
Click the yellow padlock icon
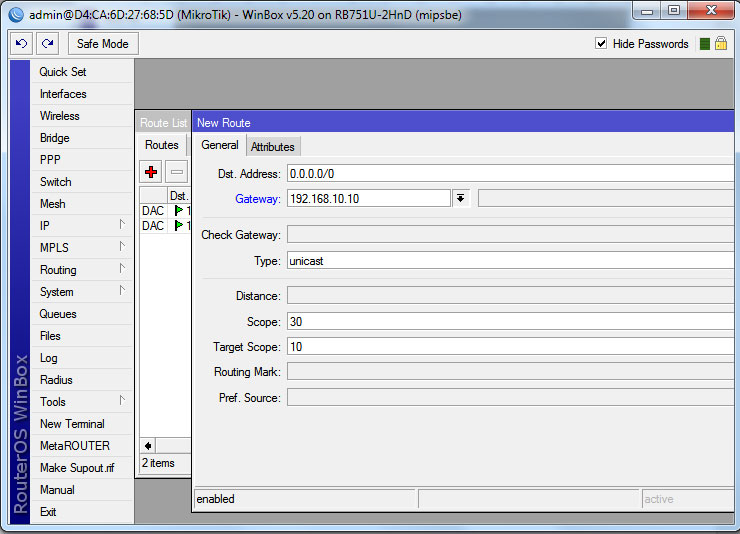pos(720,44)
